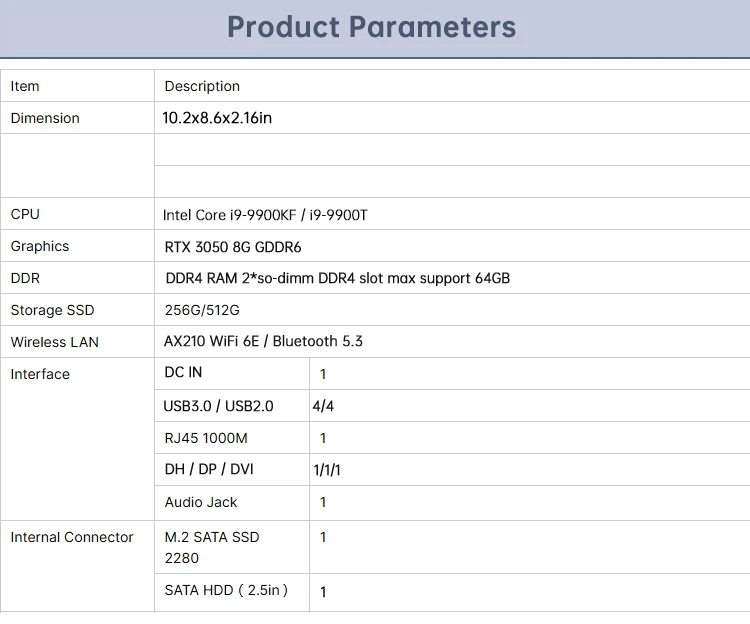The height and width of the screenshot is (624, 750).
Task: Click the DH / DP / DVI cell
Action: tap(209, 469)
